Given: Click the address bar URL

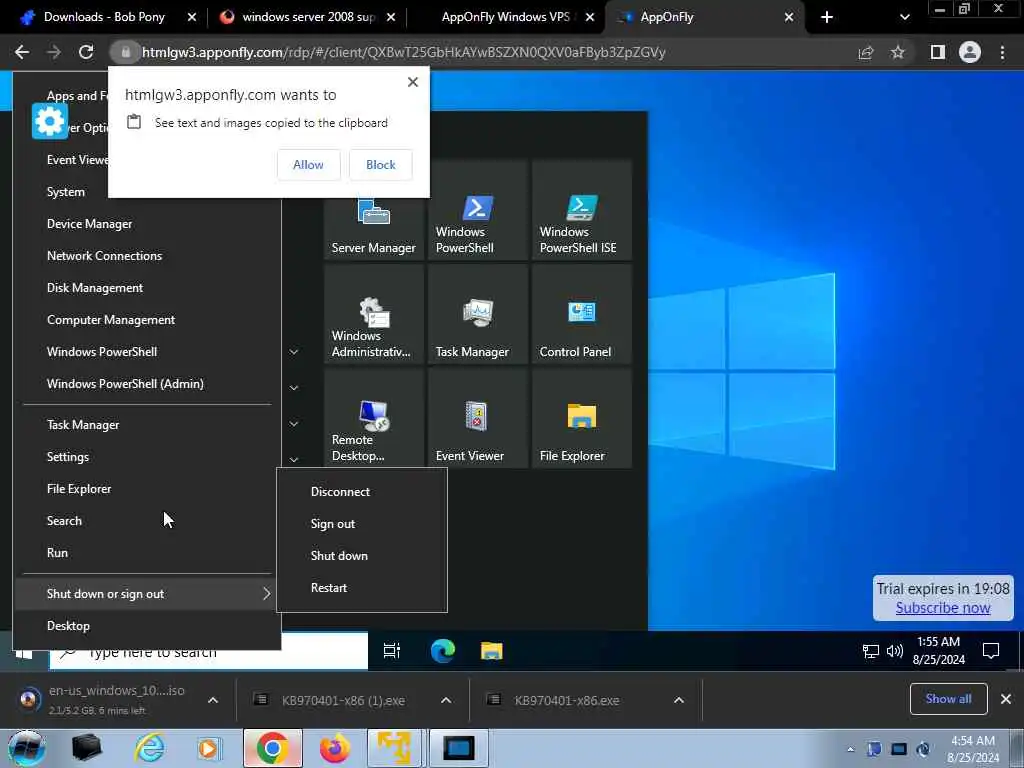Looking at the screenshot, I should (x=404, y=52).
